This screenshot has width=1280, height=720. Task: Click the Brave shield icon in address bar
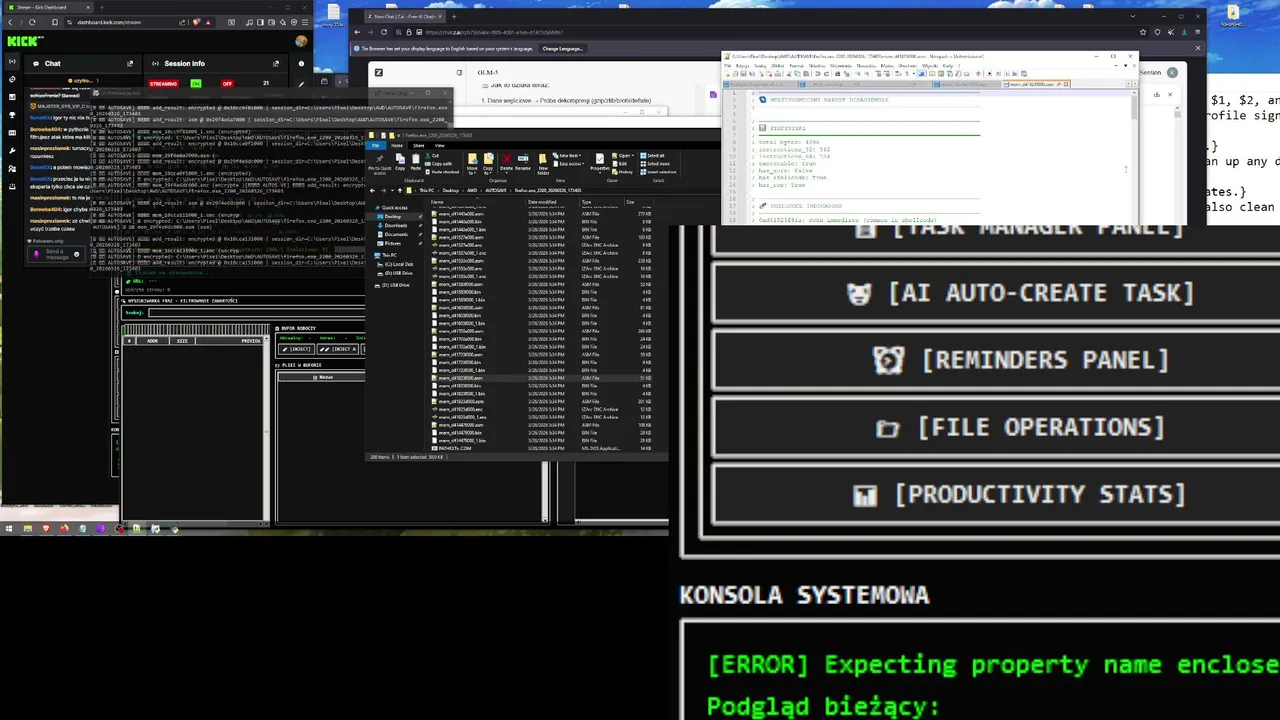coord(196,22)
